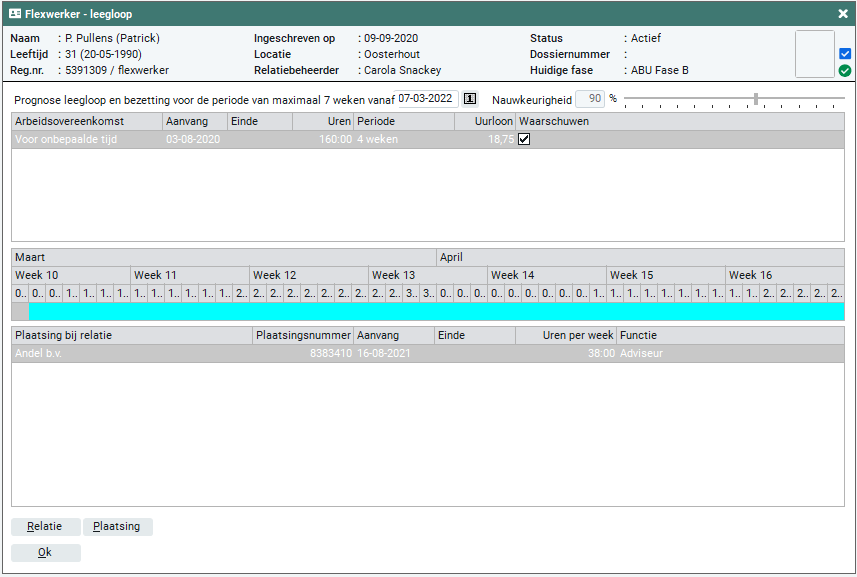
Task: Click the Nauwkeurigheid percentage field
Action: [x=590, y=99]
